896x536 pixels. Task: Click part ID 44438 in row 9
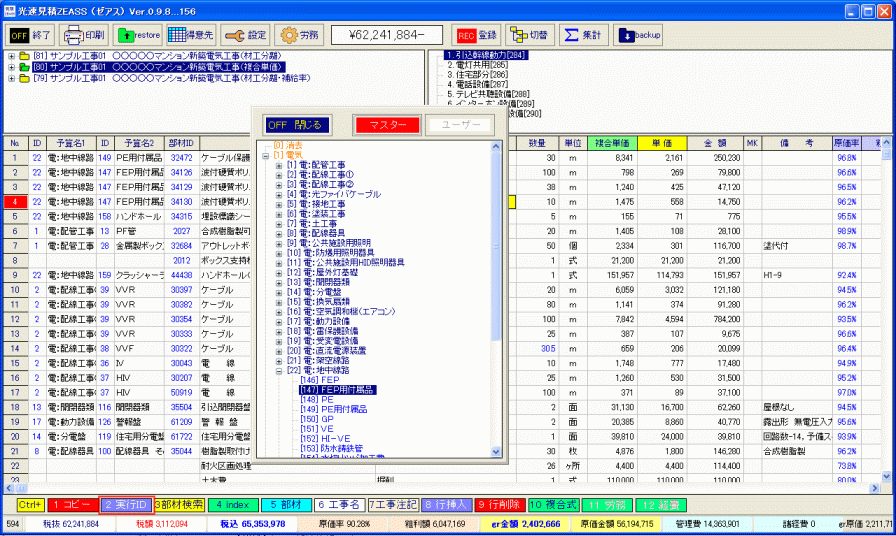coord(182,275)
